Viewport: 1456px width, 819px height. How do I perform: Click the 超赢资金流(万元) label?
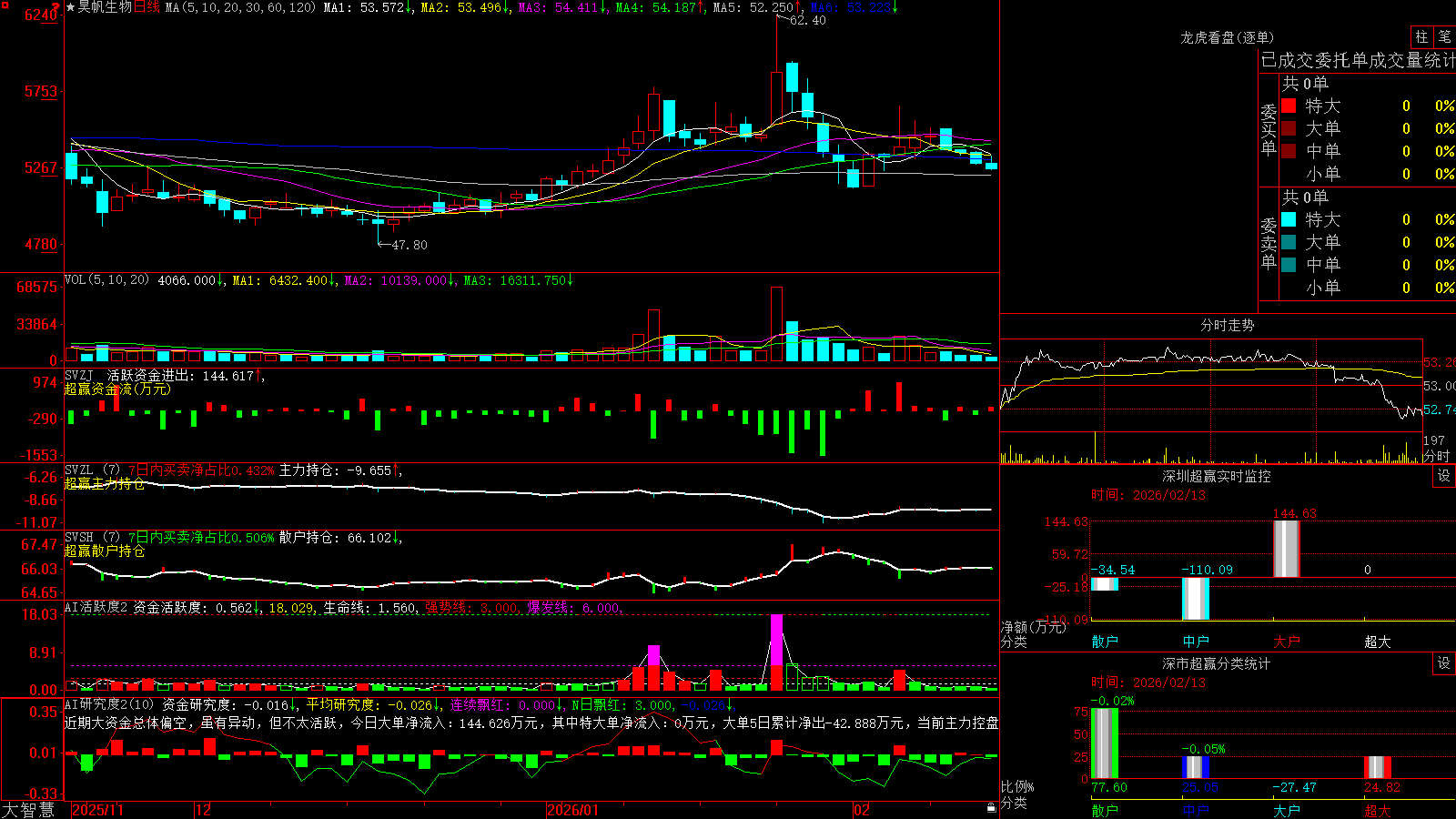(117, 389)
